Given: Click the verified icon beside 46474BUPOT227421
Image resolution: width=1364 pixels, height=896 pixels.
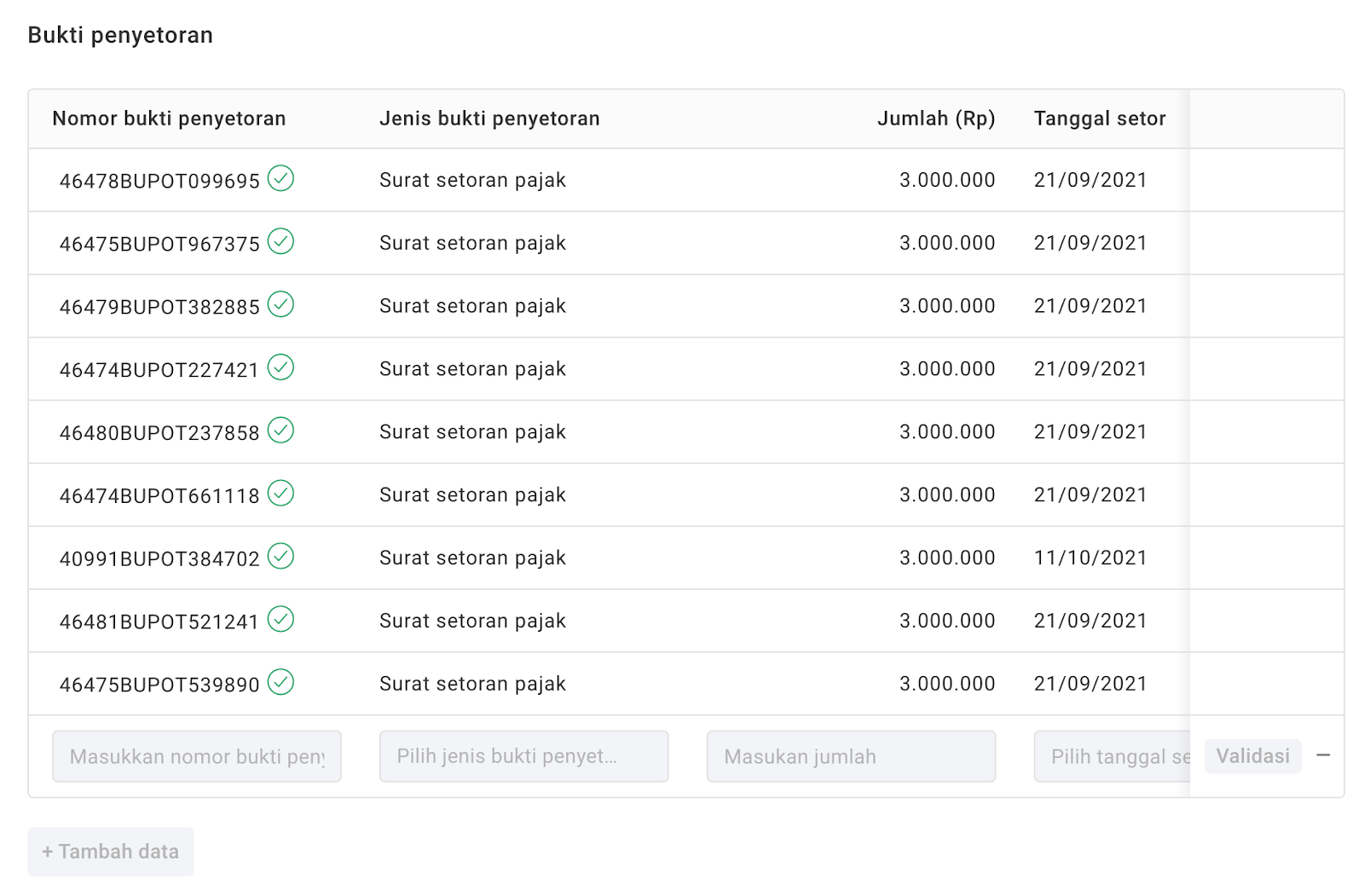Looking at the screenshot, I should pyautogui.click(x=280, y=367).
